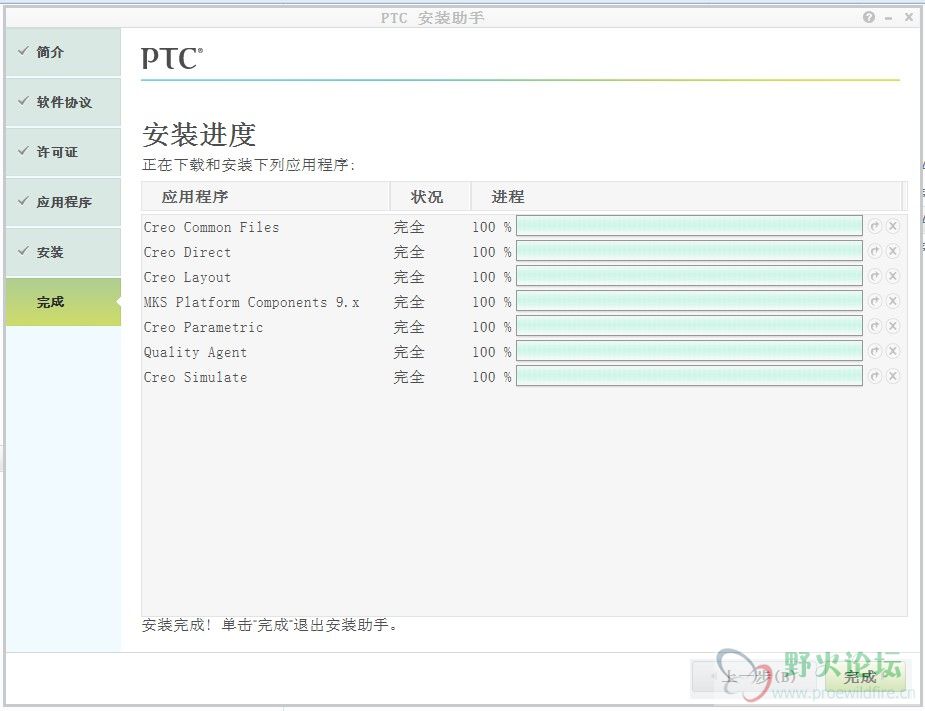
Task: Click the Creo Common Files progress bar
Action: point(689,226)
